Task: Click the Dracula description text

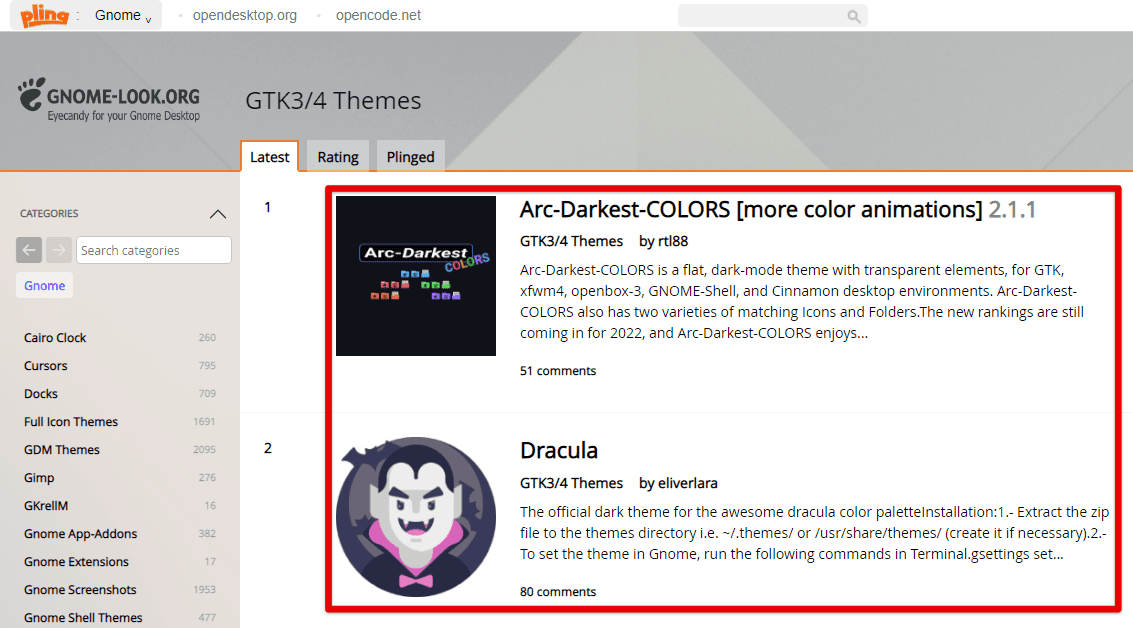Action: click(x=814, y=533)
